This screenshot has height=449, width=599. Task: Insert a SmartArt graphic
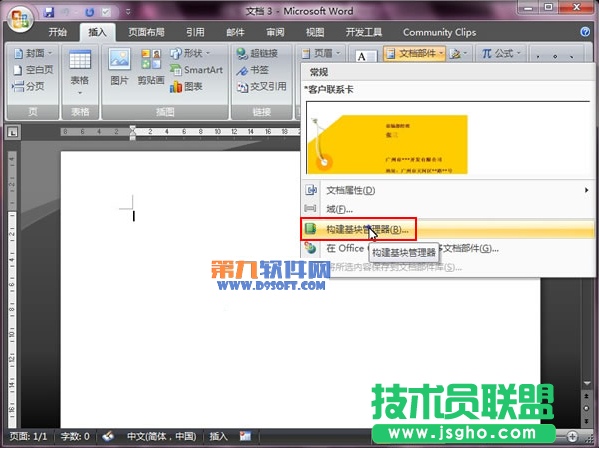[x=196, y=70]
